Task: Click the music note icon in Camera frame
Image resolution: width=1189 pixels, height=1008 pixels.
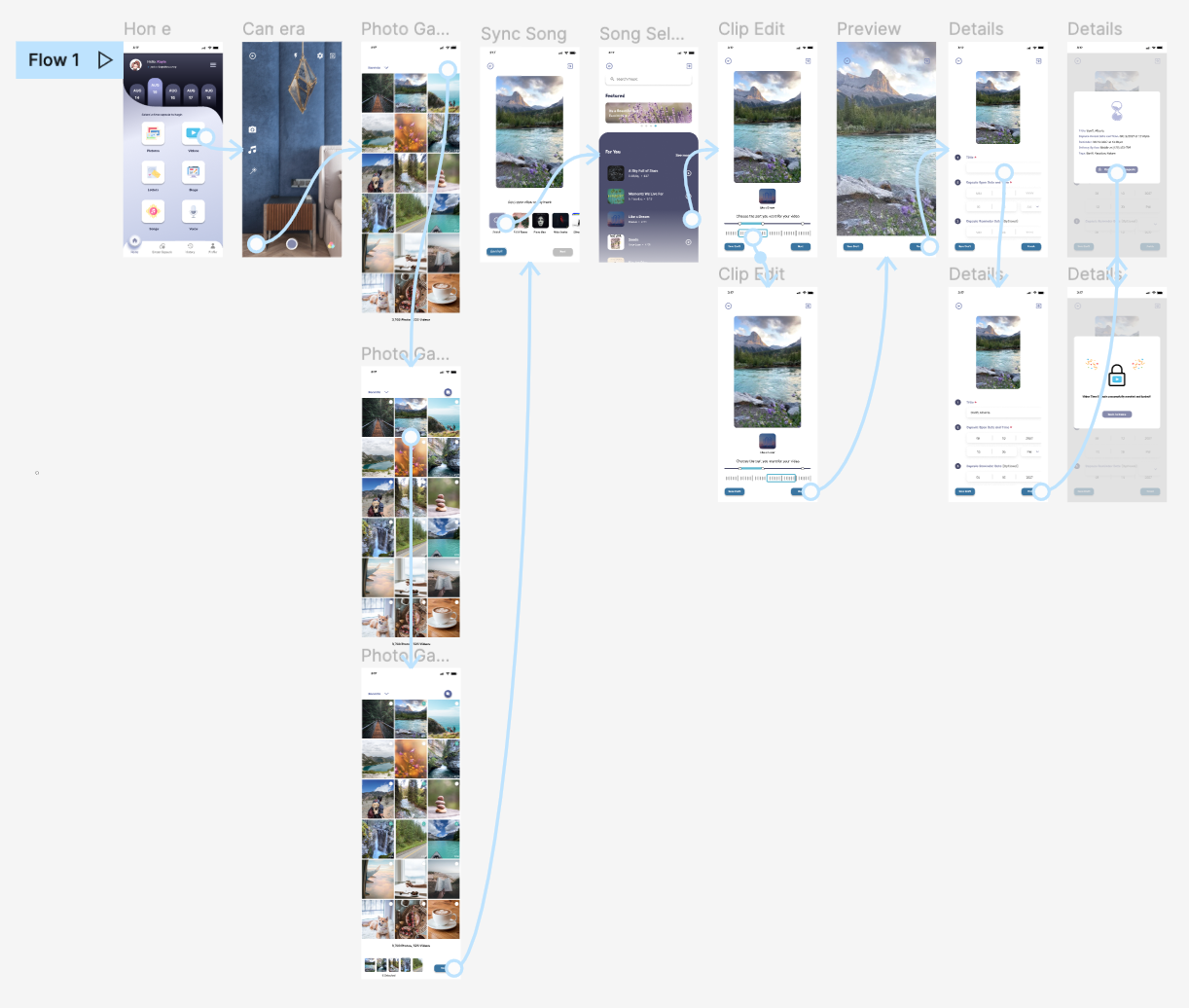Action: pos(252,150)
